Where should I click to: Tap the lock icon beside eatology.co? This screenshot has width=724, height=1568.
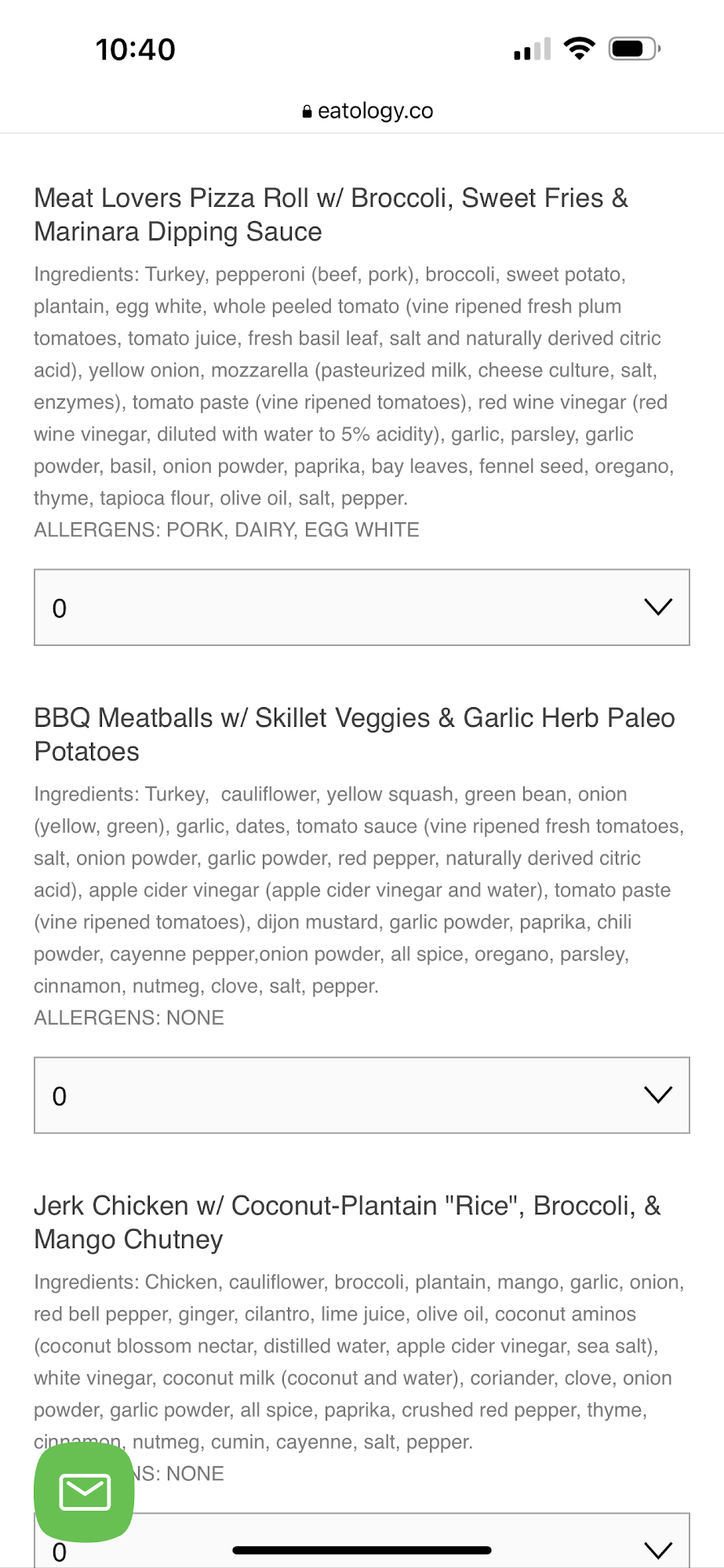click(307, 112)
